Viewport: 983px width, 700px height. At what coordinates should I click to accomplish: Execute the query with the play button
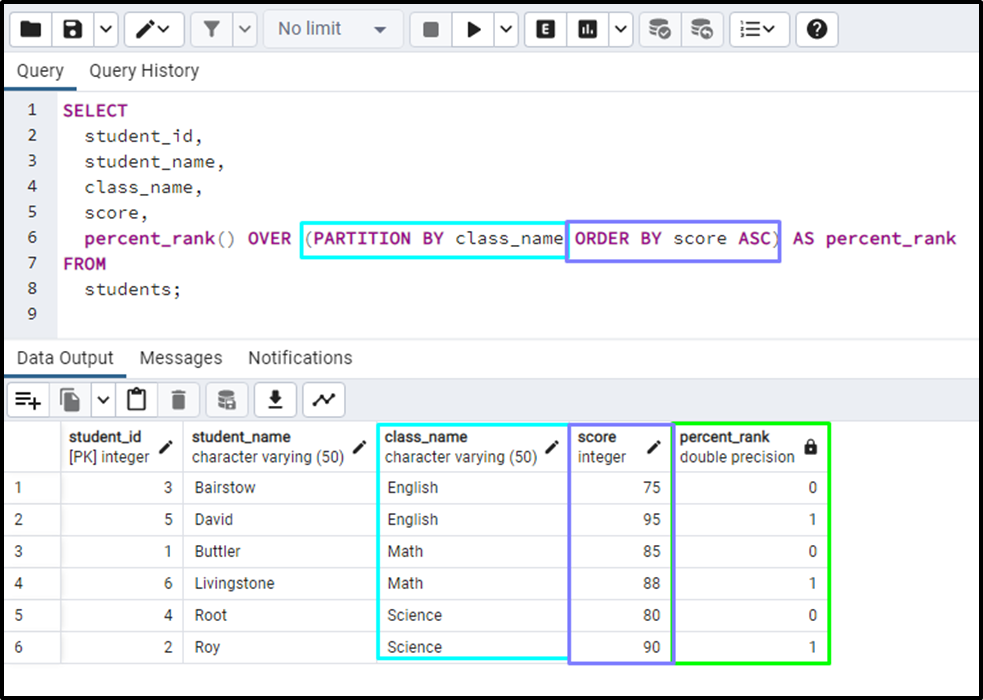[x=473, y=29]
